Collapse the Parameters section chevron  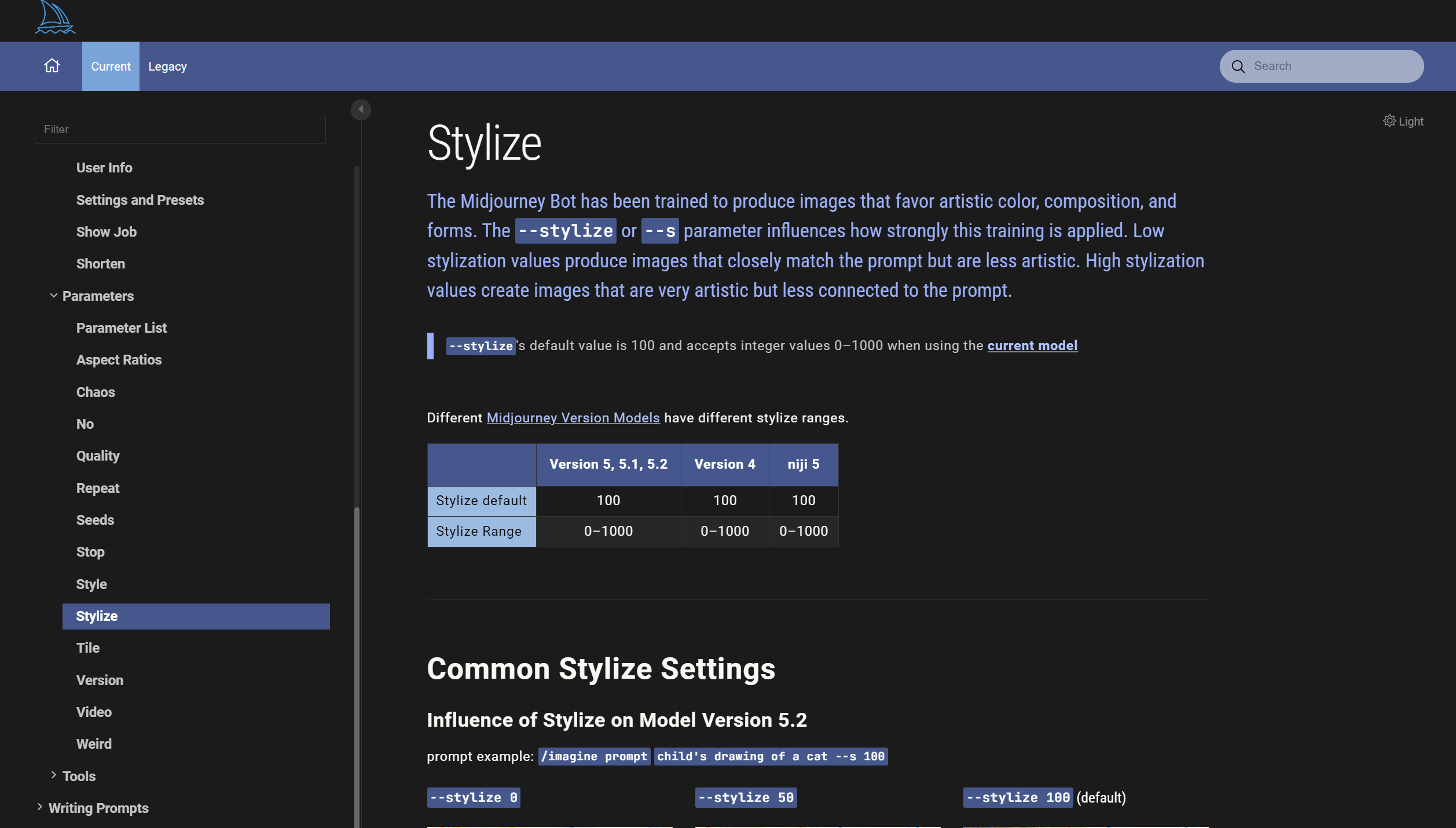[53, 296]
